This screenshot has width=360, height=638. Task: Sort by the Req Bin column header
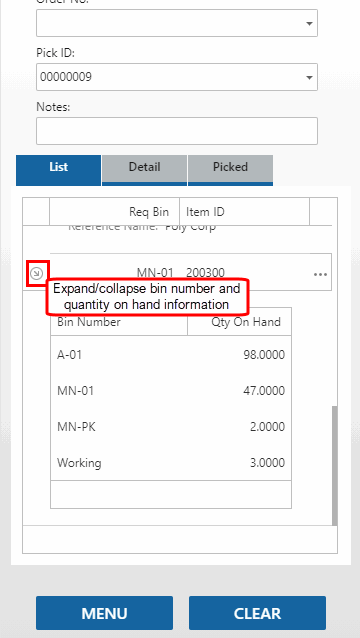click(x=114, y=212)
